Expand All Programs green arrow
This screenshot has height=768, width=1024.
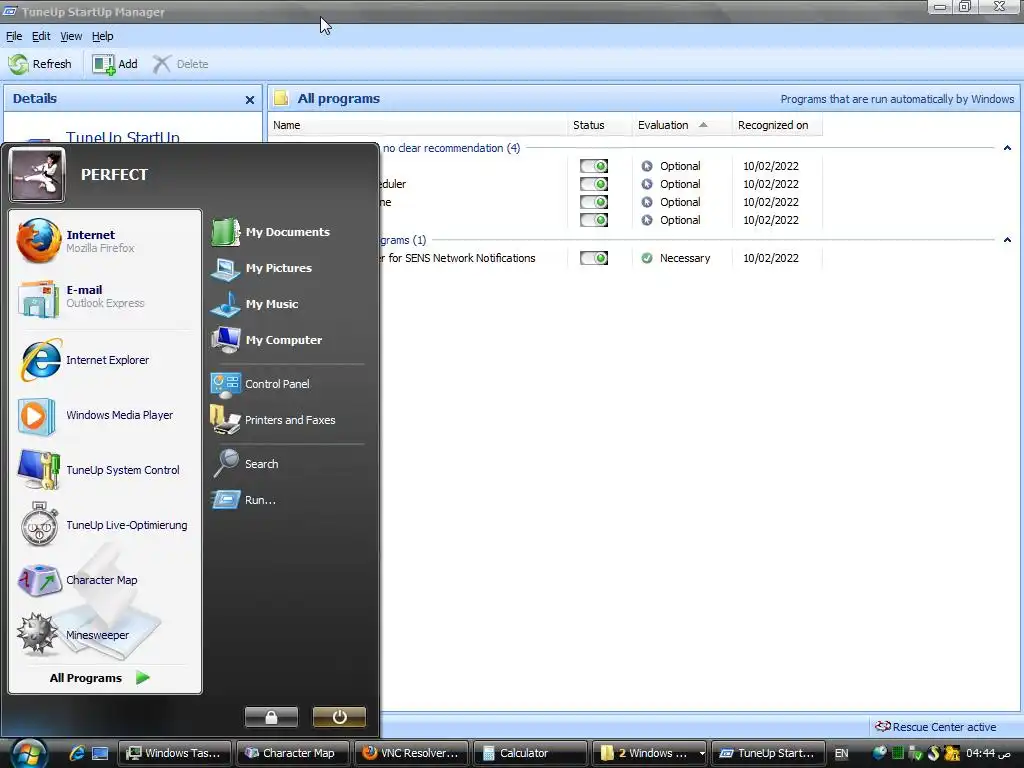tap(143, 678)
